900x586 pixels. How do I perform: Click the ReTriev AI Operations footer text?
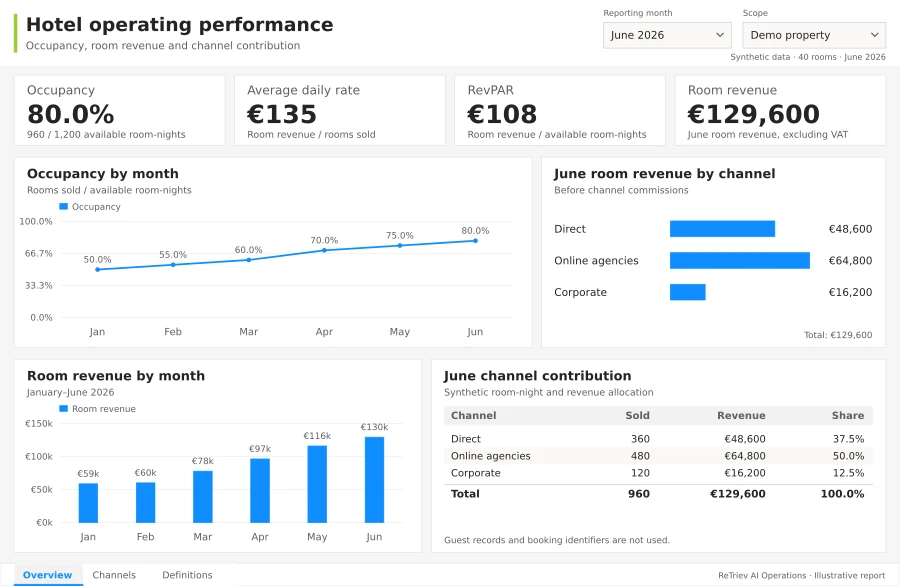(x=801, y=575)
